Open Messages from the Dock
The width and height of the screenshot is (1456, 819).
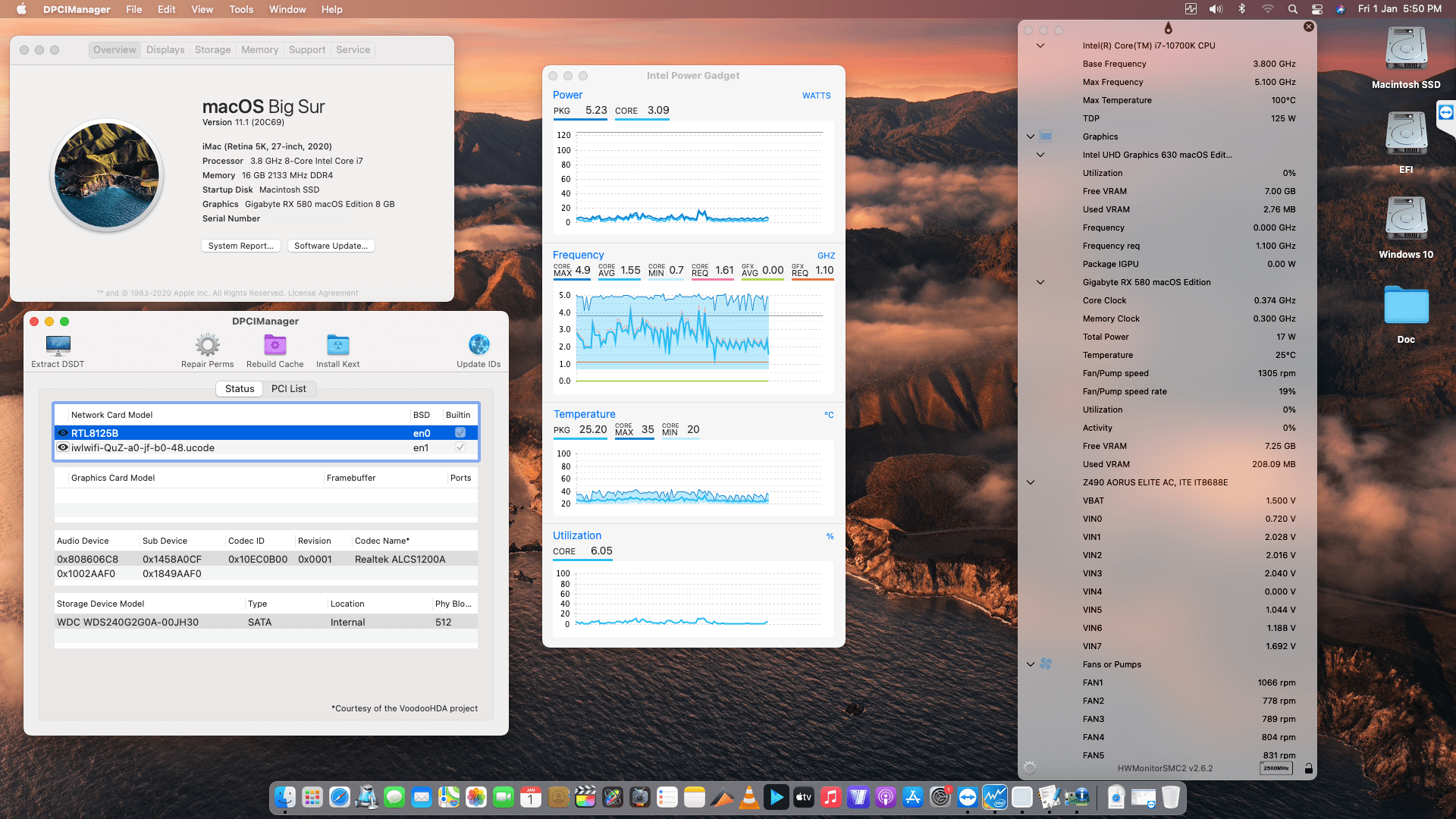pyautogui.click(x=394, y=797)
